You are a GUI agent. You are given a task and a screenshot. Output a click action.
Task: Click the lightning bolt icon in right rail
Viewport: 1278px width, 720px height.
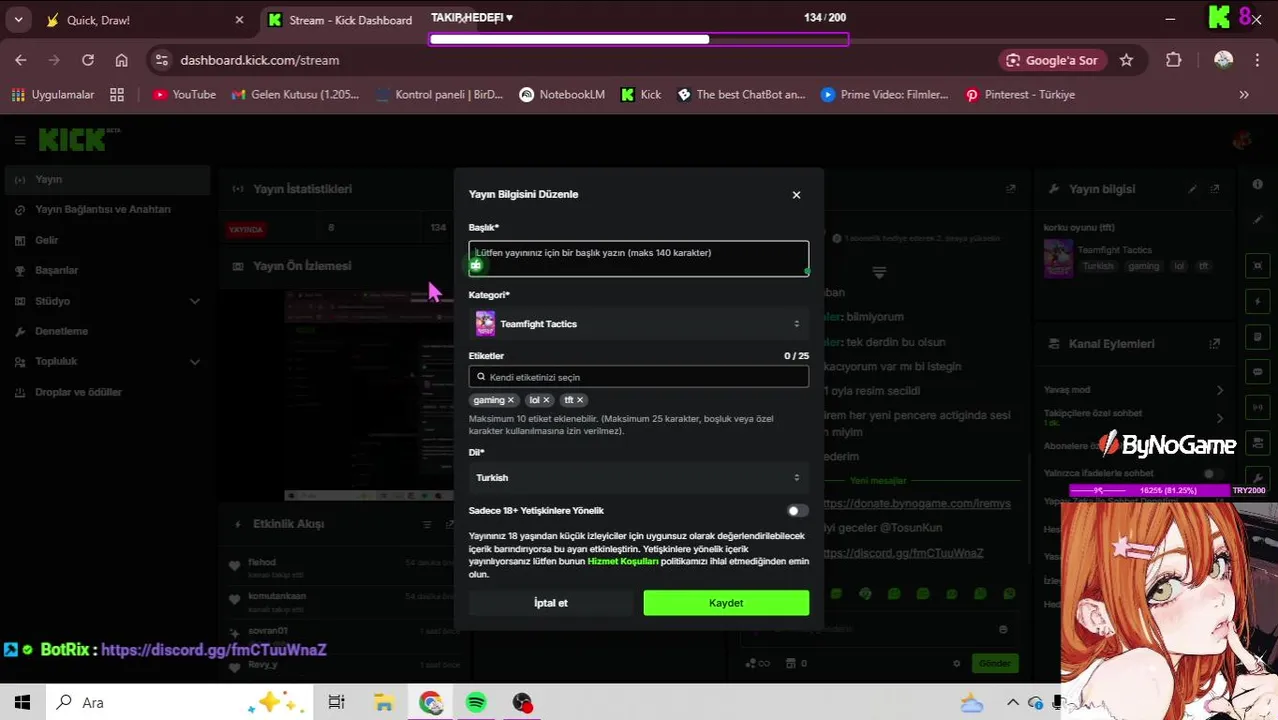click(x=1258, y=301)
